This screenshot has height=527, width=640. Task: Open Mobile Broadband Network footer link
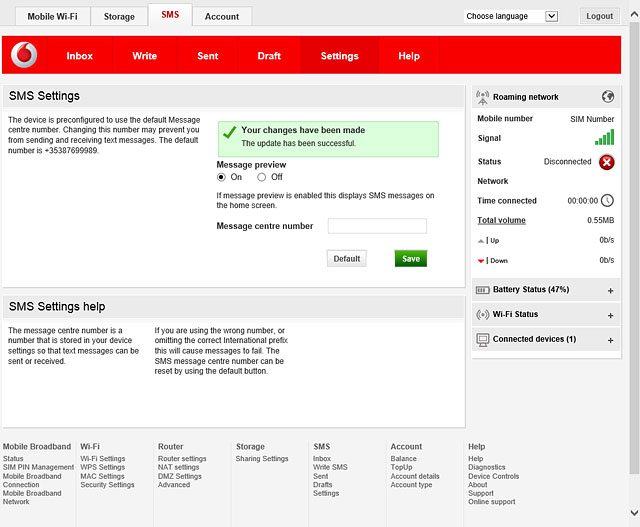pos(32,498)
